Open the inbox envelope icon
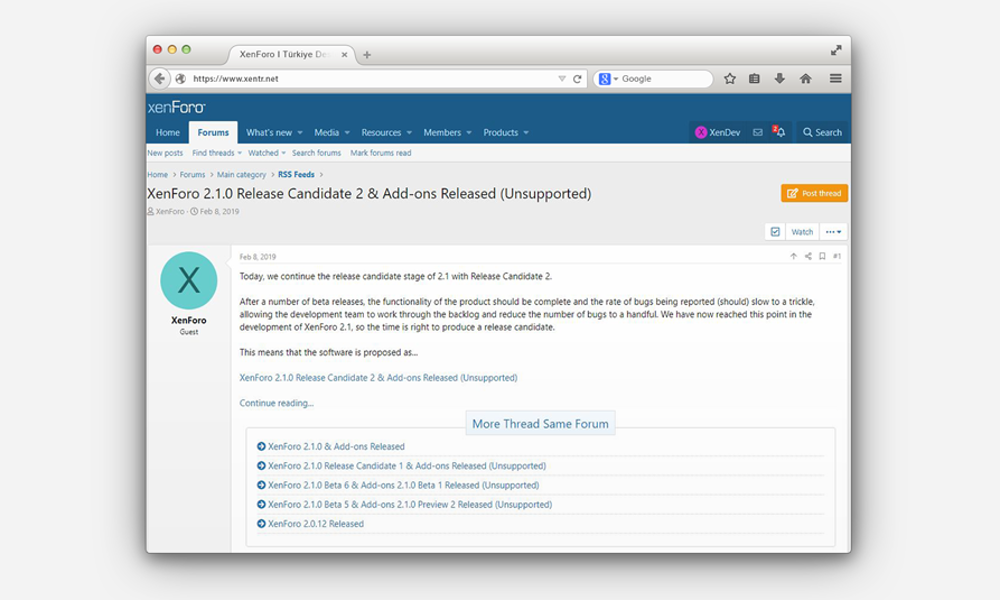Image resolution: width=1000 pixels, height=600 pixels. pyautogui.click(x=758, y=133)
